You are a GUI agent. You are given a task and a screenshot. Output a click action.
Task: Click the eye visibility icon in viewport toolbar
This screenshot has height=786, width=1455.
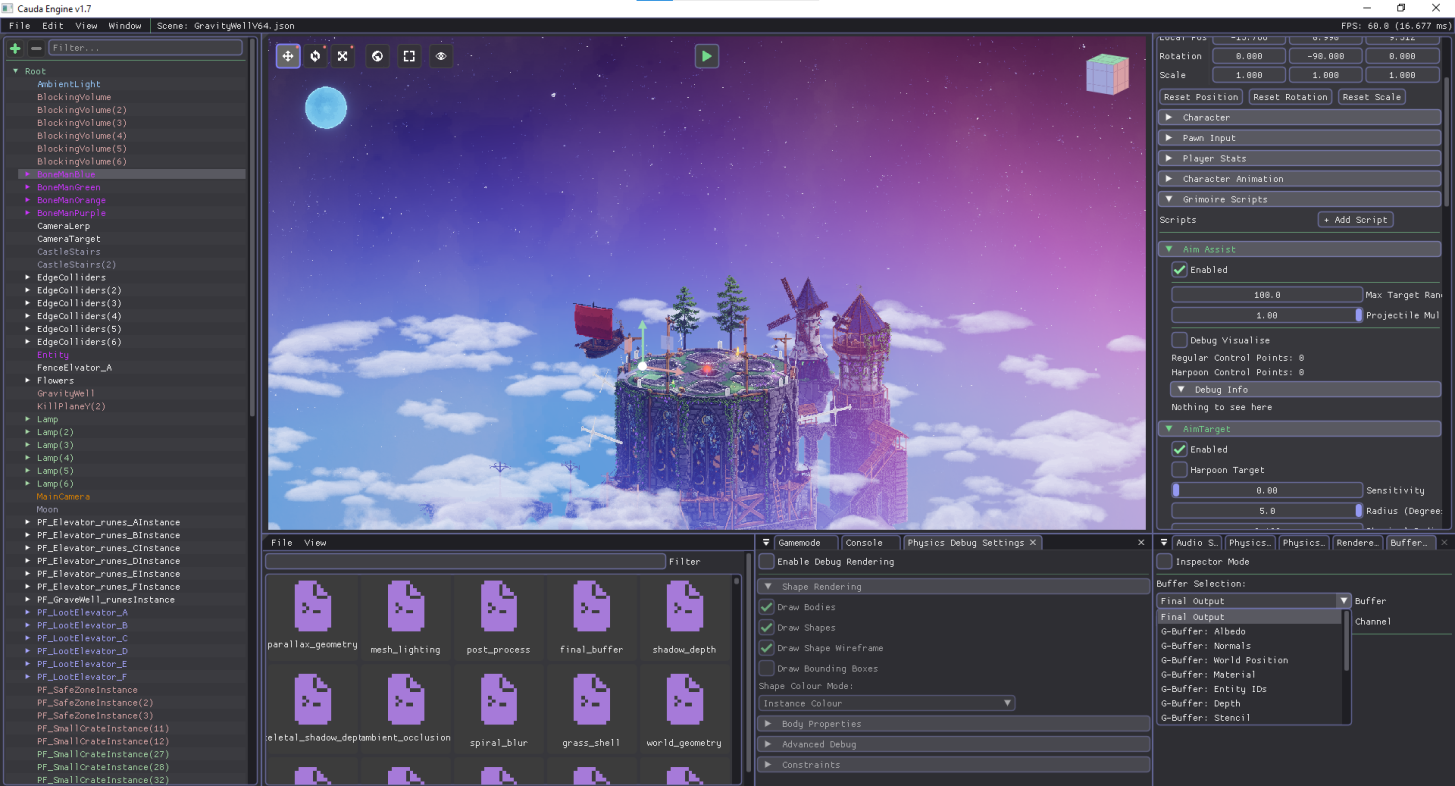(440, 56)
